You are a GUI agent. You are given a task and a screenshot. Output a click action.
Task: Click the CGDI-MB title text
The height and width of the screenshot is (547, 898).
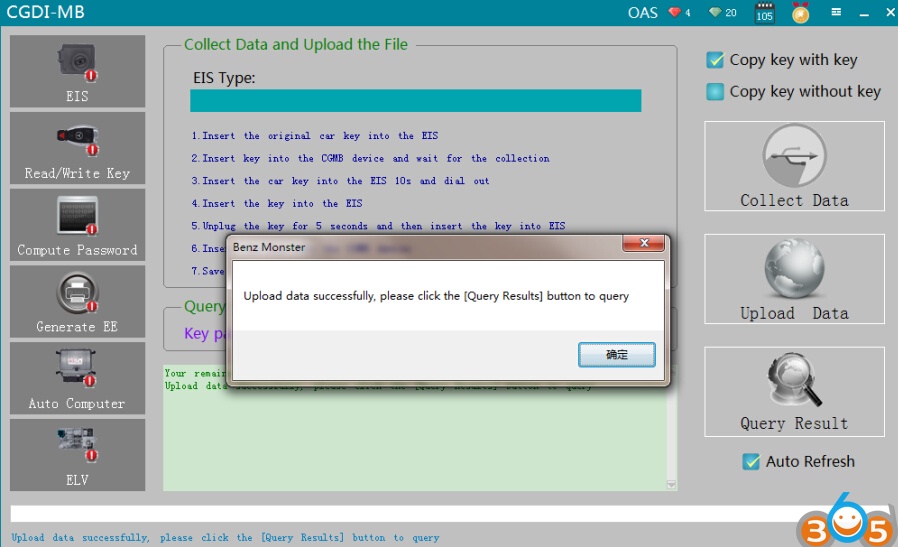point(45,11)
